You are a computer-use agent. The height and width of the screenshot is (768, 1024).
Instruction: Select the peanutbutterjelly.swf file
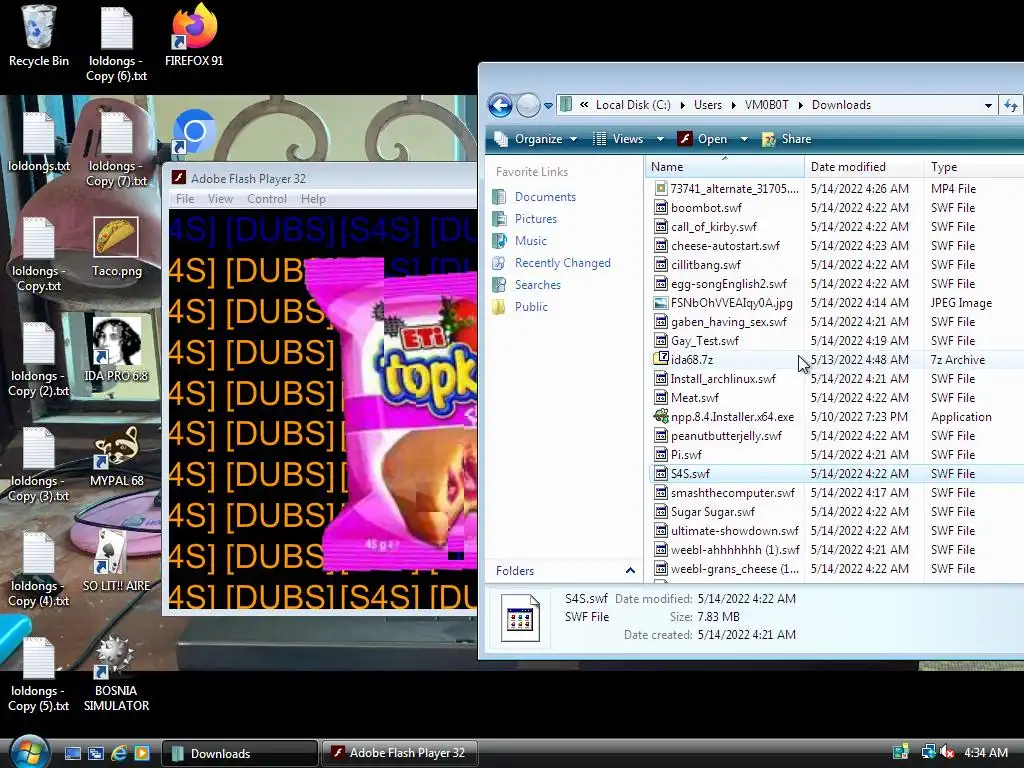(x=718, y=436)
